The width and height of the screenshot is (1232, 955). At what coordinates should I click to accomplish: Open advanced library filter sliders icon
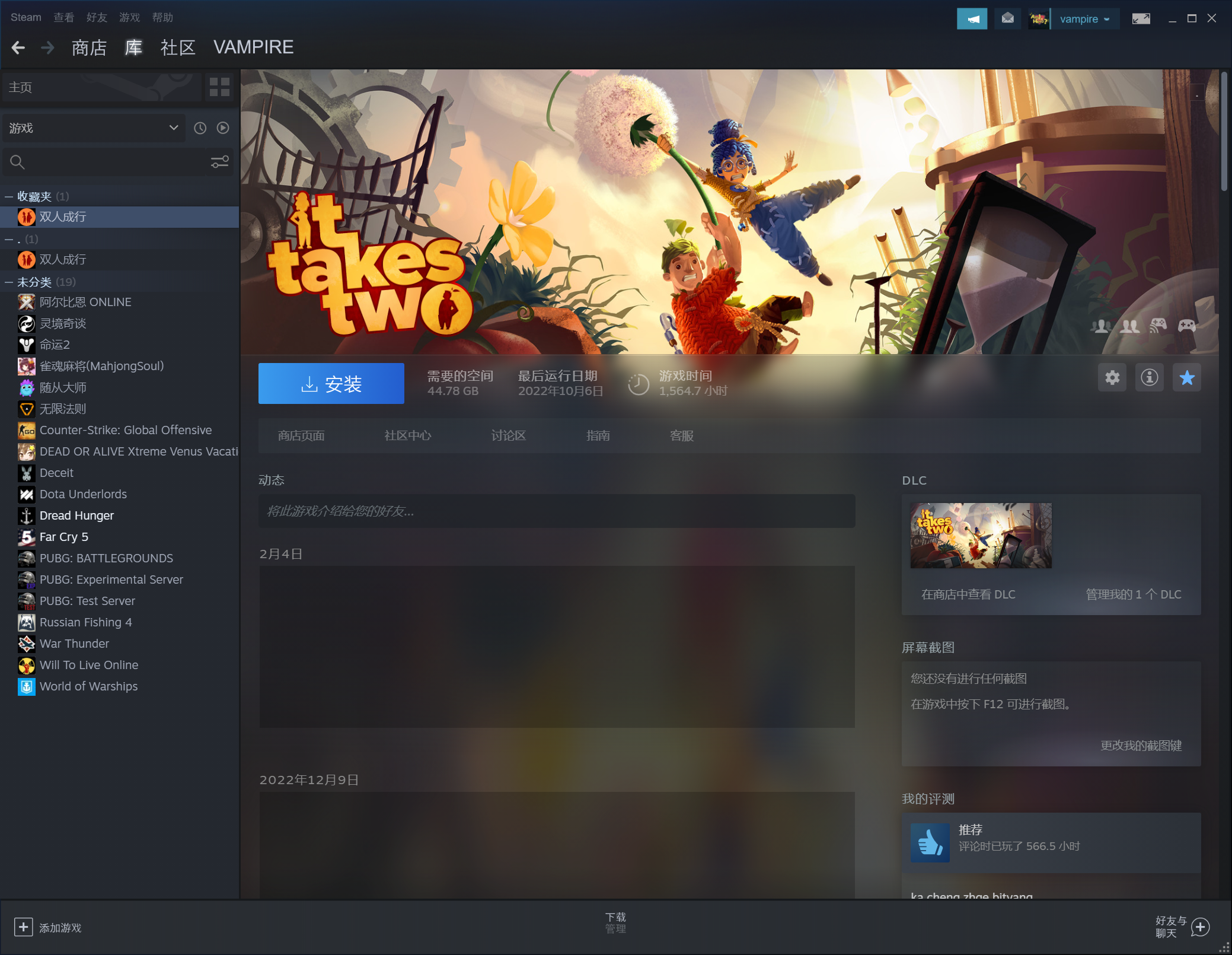pos(220,162)
